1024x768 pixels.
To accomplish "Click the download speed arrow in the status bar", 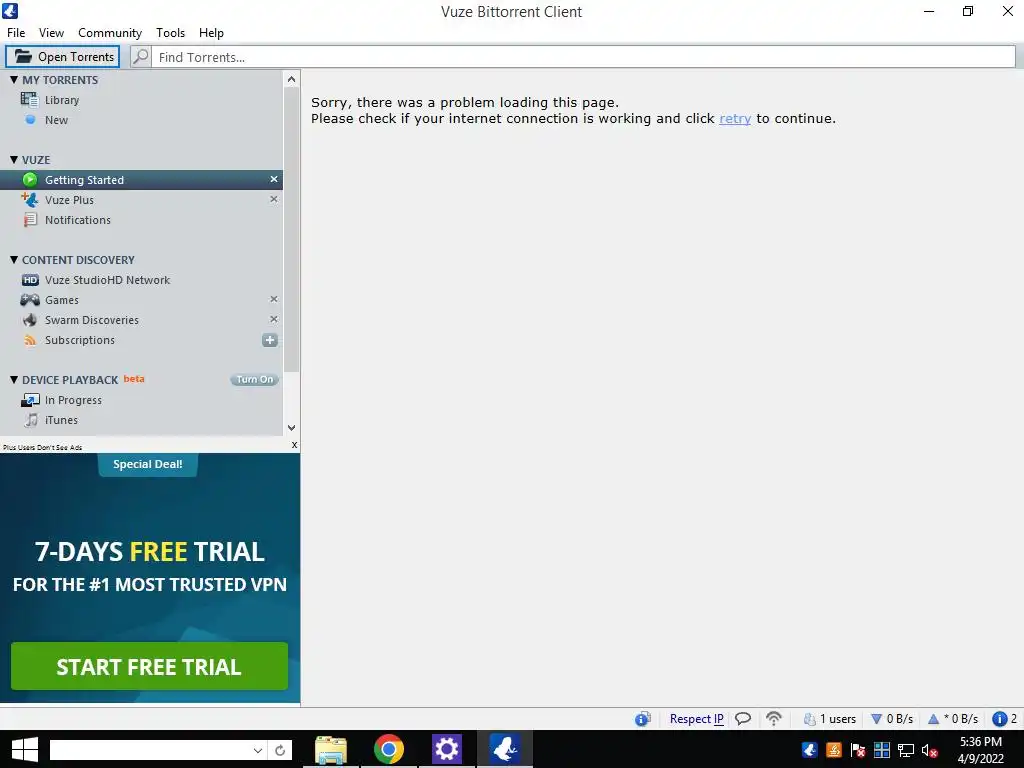I will [x=876, y=719].
